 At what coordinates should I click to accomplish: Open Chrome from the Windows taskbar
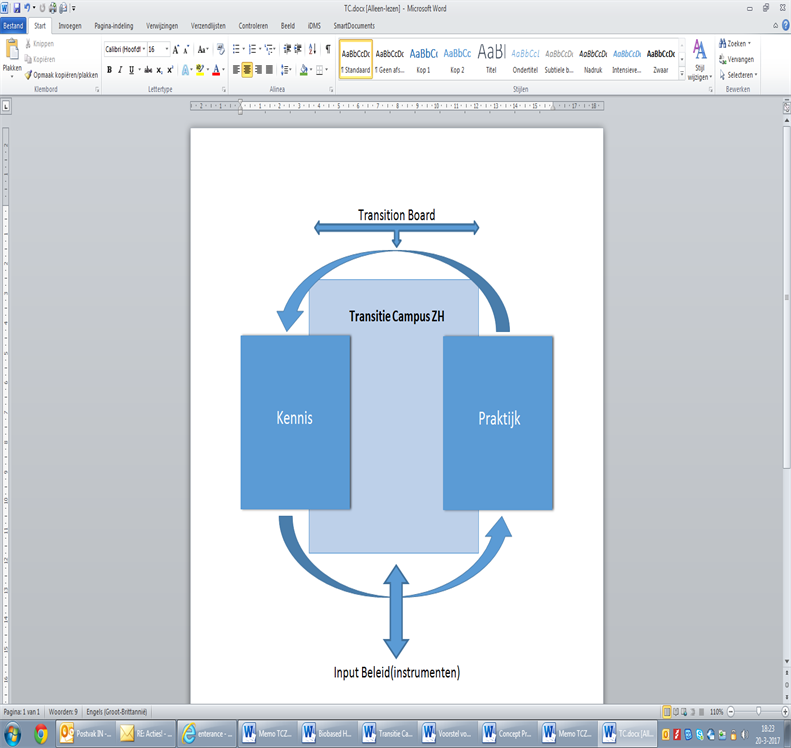[x=40, y=734]
